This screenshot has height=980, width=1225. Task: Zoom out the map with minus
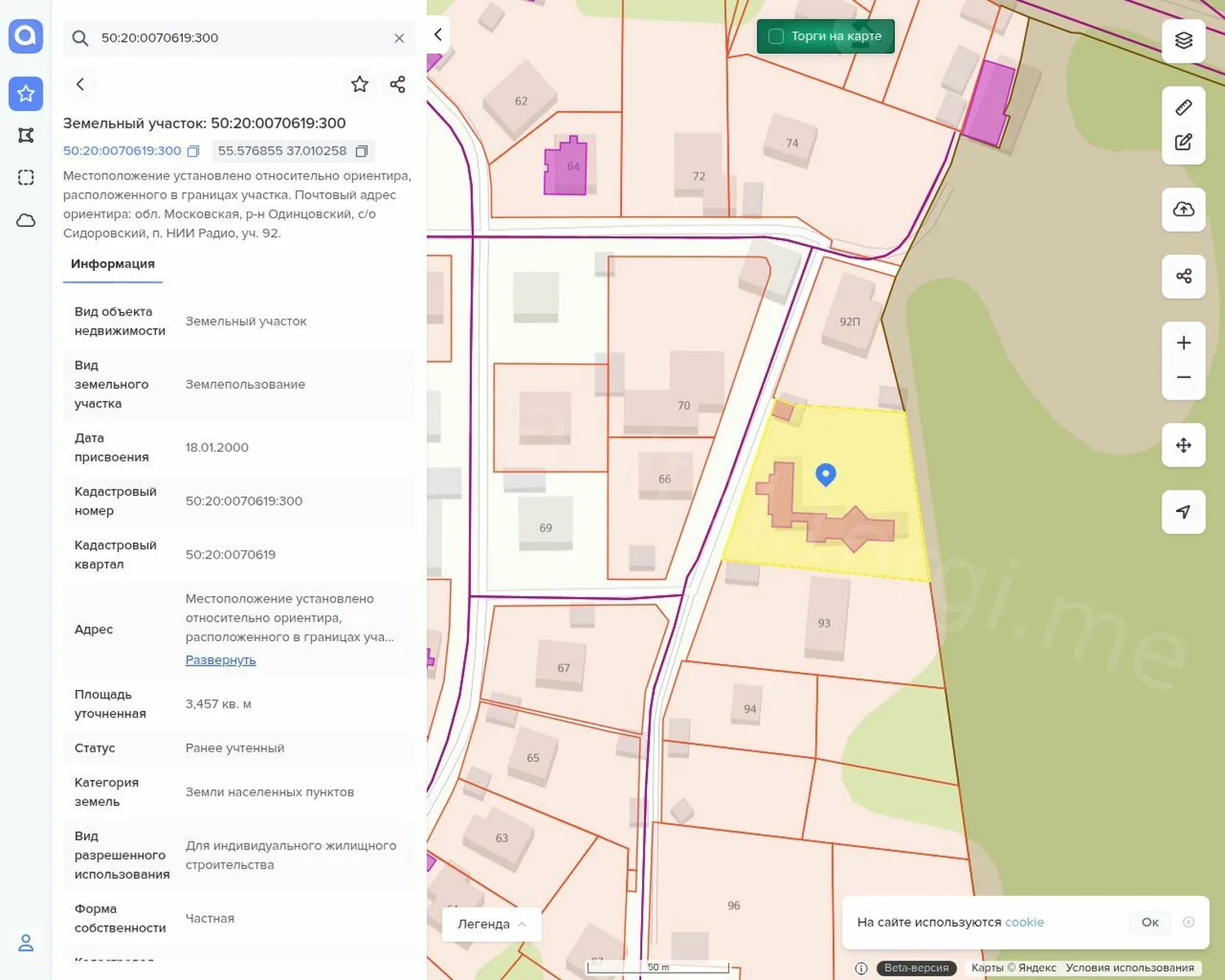pos(1183,377)
